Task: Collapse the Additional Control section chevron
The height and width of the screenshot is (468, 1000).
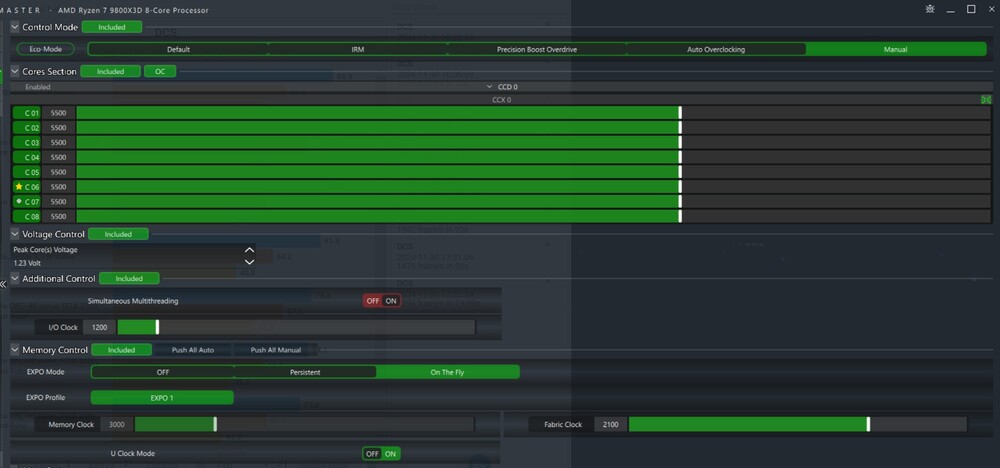Action: [x=15, y=279]
